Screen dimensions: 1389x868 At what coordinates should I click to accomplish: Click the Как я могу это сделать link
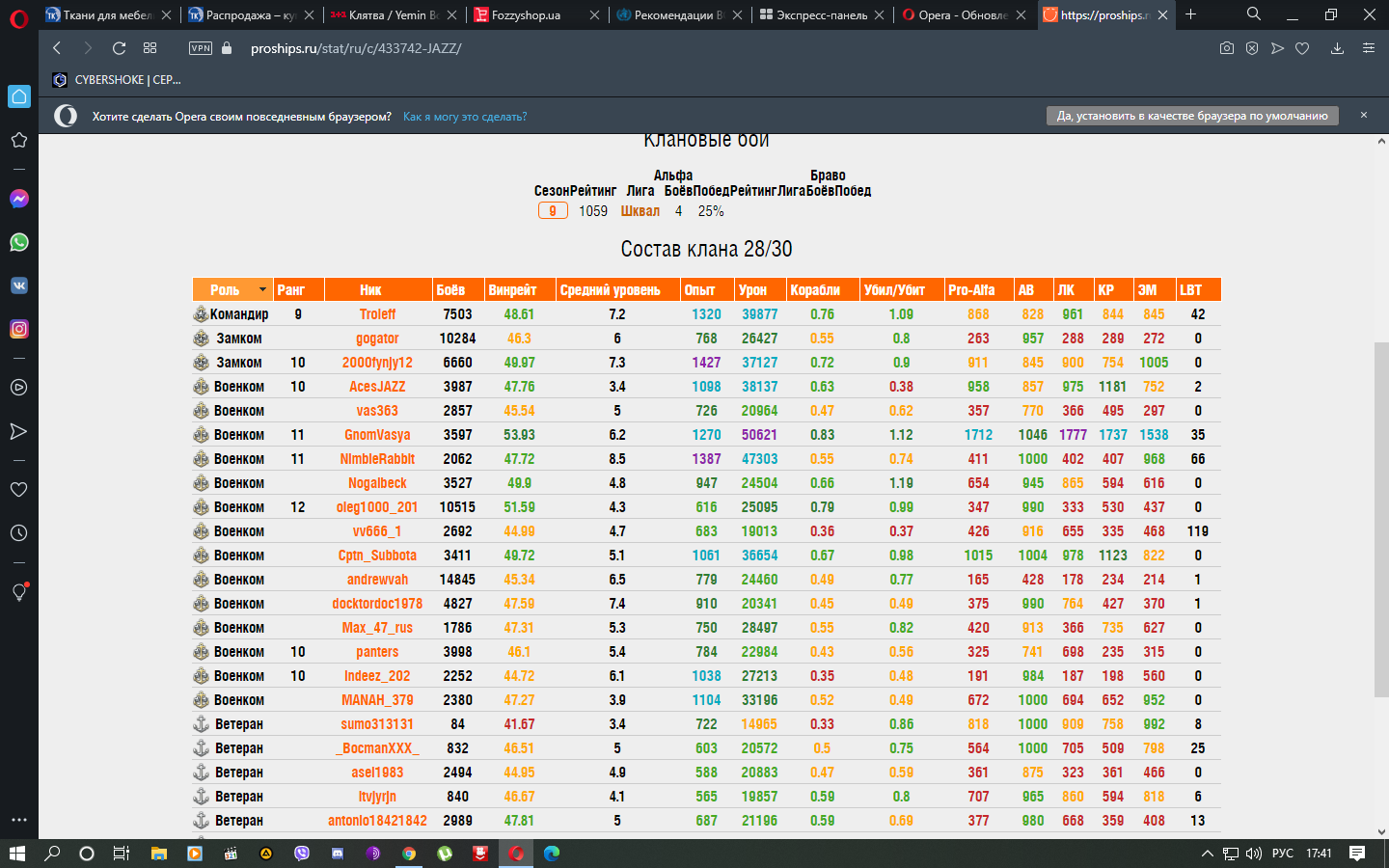coord(465,117)
